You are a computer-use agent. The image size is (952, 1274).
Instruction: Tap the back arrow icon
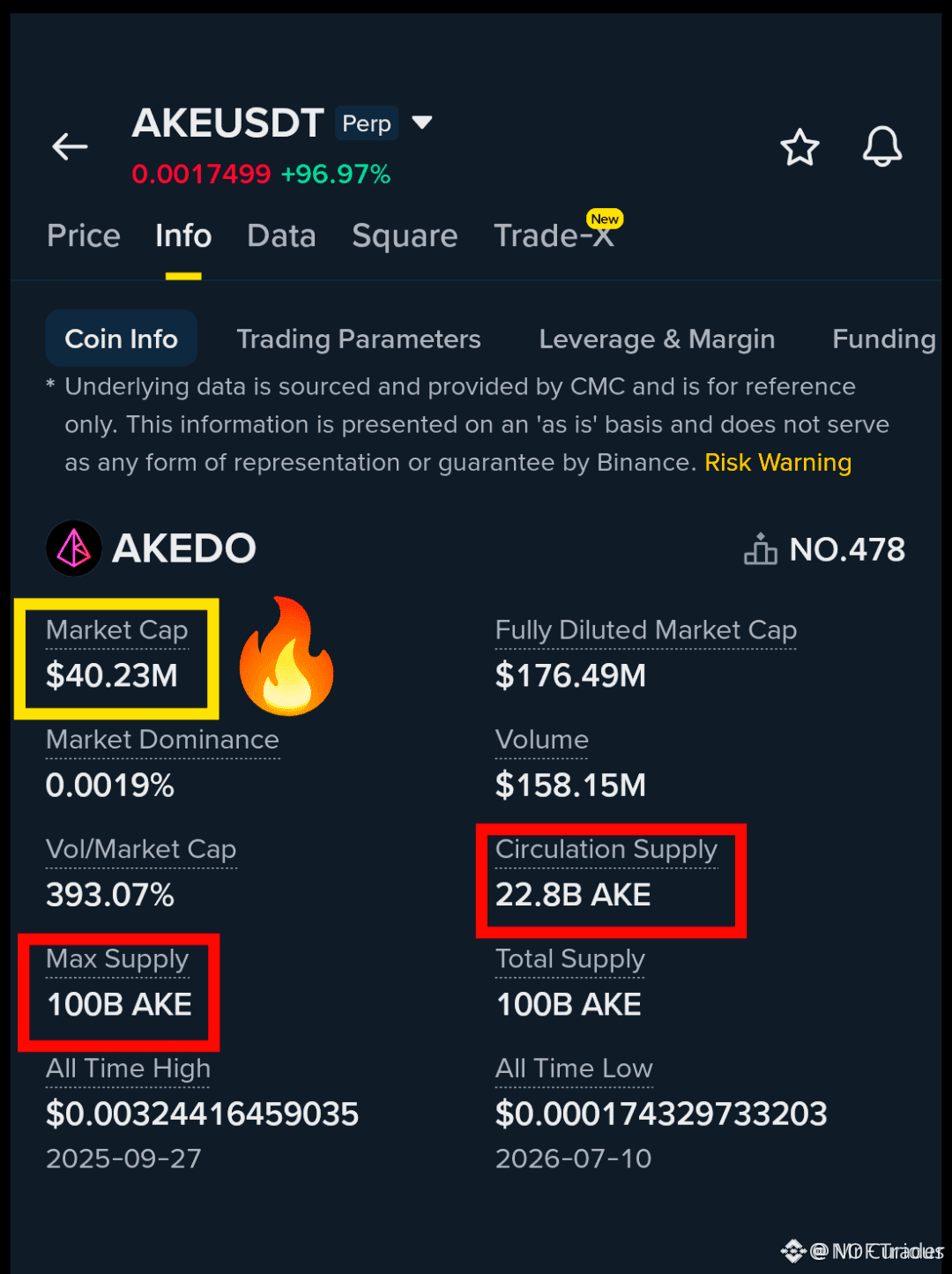[70, 146]
